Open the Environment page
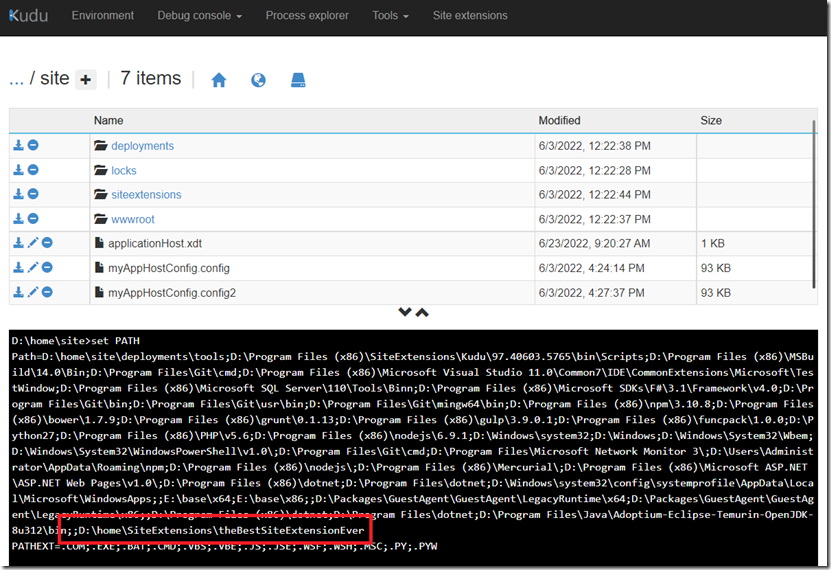This screenshot has height=570, width=831. click(x=103, y=16)
